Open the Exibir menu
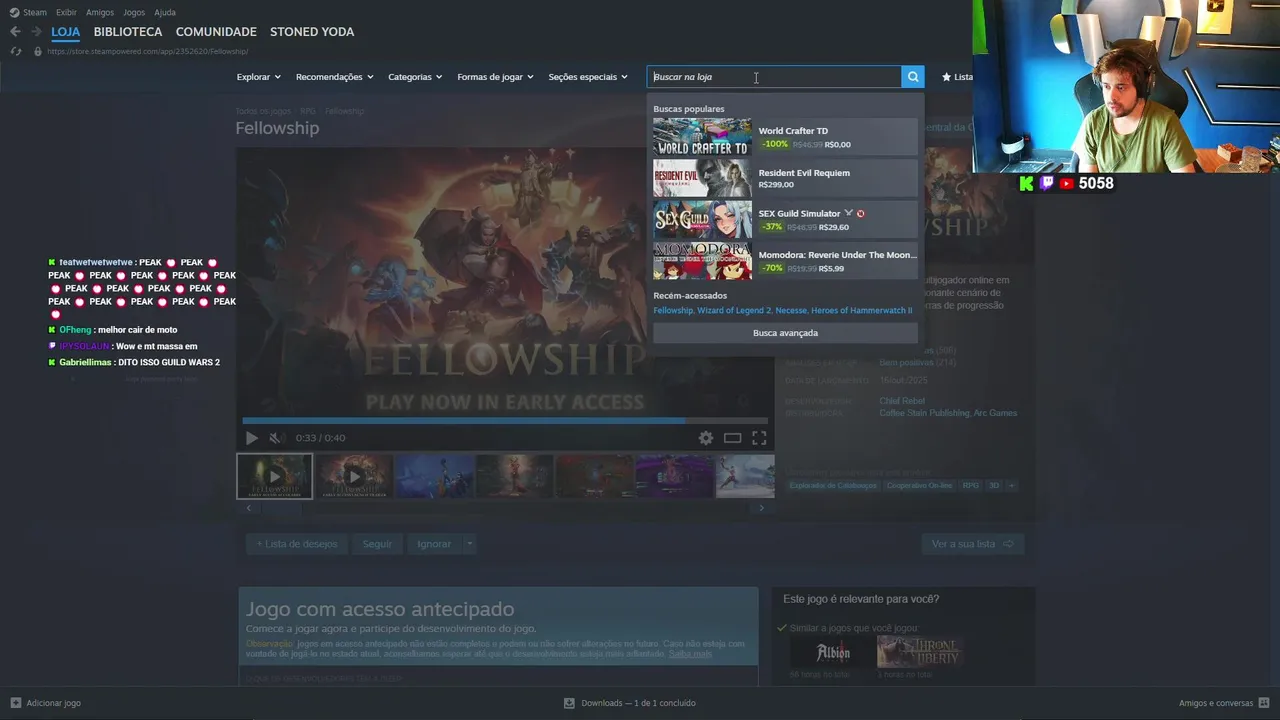Viewport: 1280px width, 720px height. (66, 12)
